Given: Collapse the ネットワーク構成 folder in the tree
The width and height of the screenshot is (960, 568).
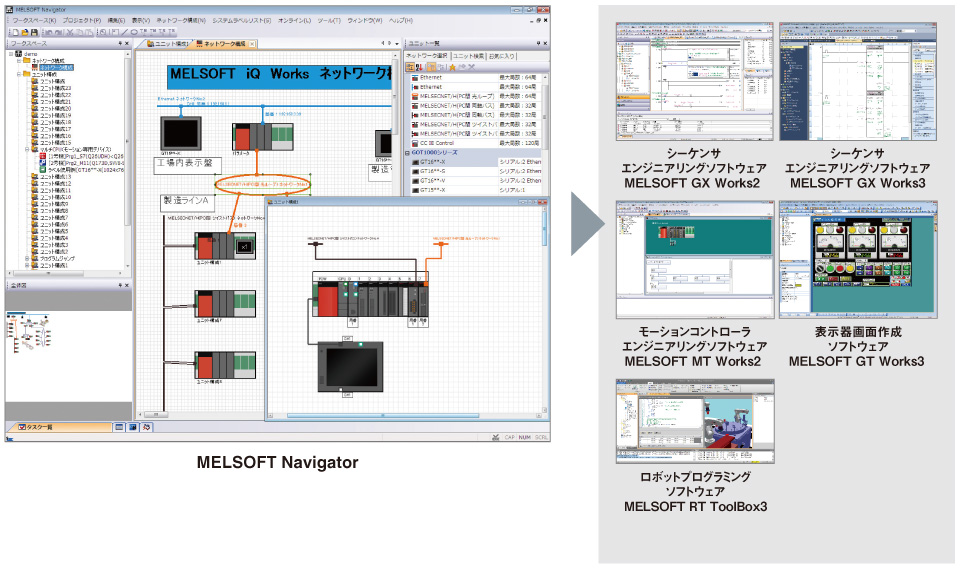Looking at the screenshot, I should click(x=19, y=61).
